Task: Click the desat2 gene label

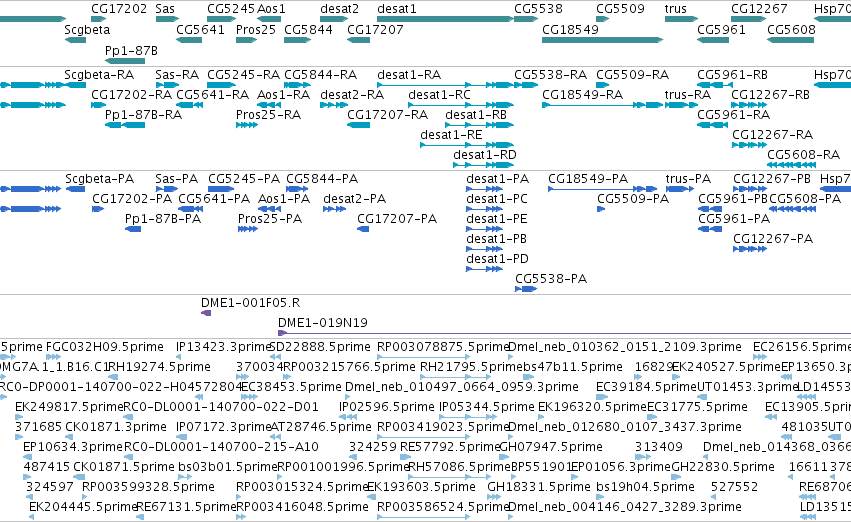Action: coord(339,9)
